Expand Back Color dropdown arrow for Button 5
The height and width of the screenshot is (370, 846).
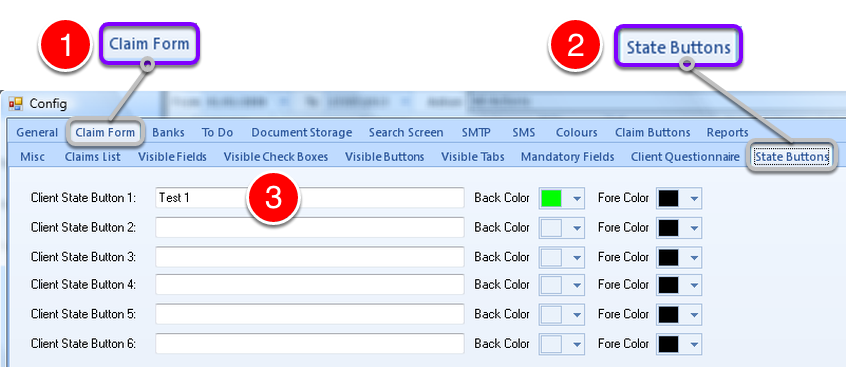(x=577, y=315)
